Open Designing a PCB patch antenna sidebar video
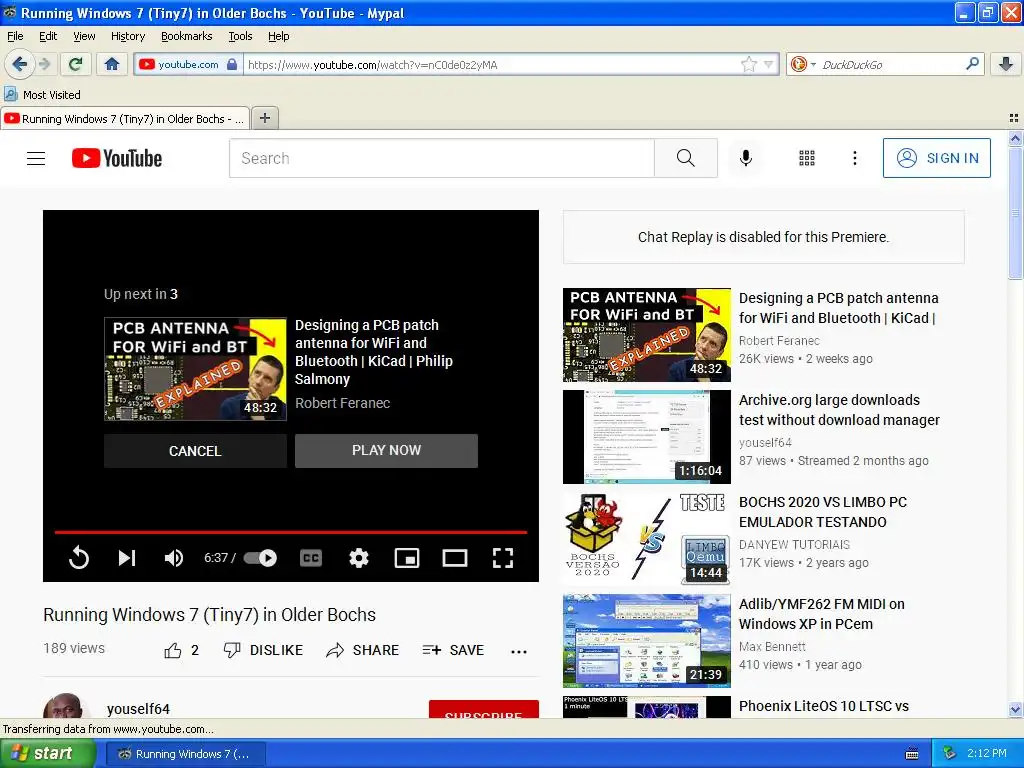The width and height of the screenshot is (1024, 768). [838, 308]
